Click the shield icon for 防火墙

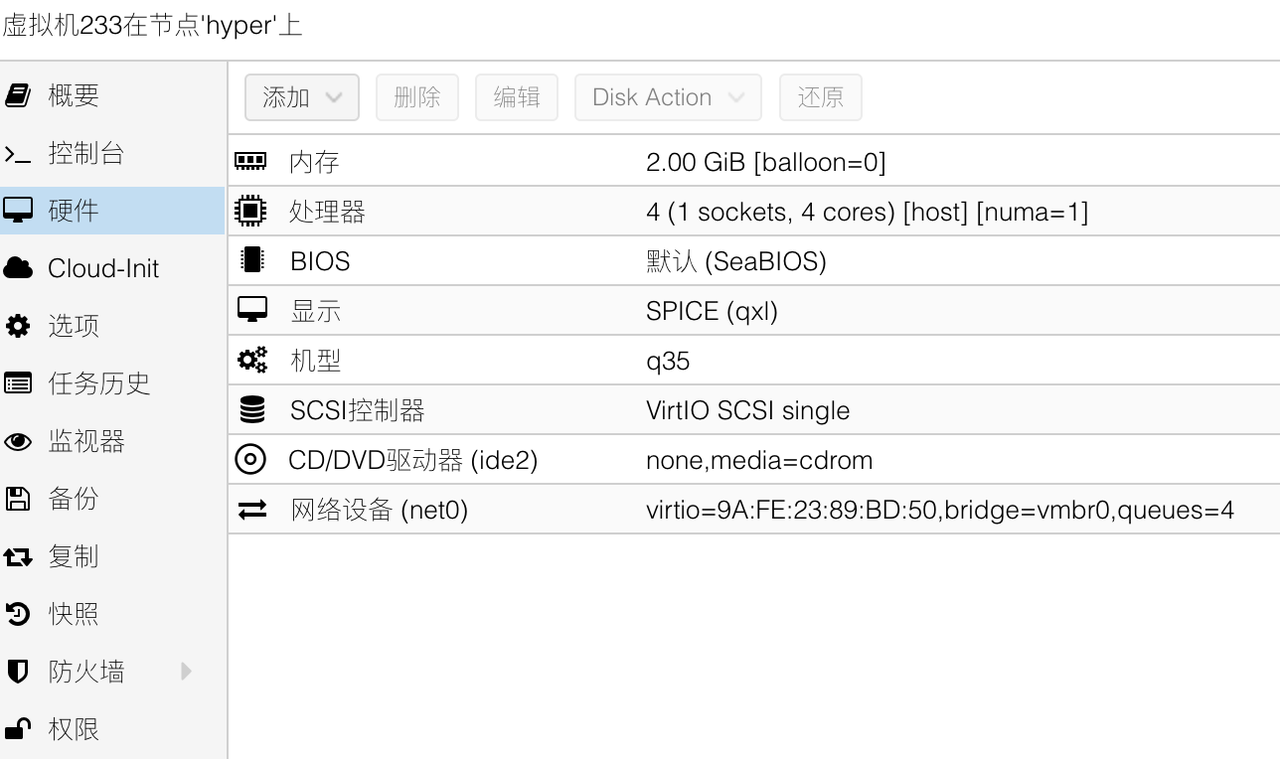pyautogui.click(x=18, y=671)
